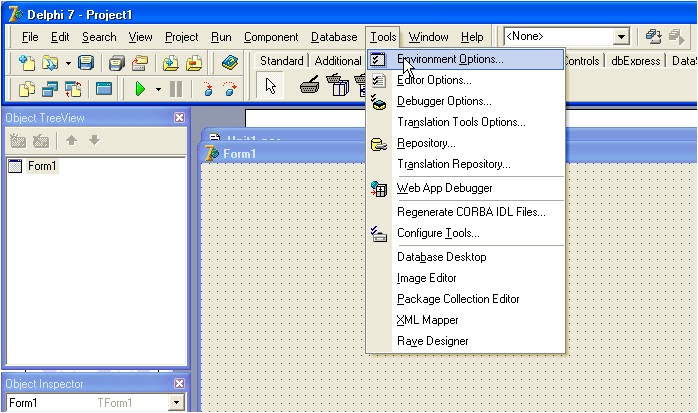698x413 pixels.
Task: Launch Web App Debugger from menu
Action: tap(466, 188)
